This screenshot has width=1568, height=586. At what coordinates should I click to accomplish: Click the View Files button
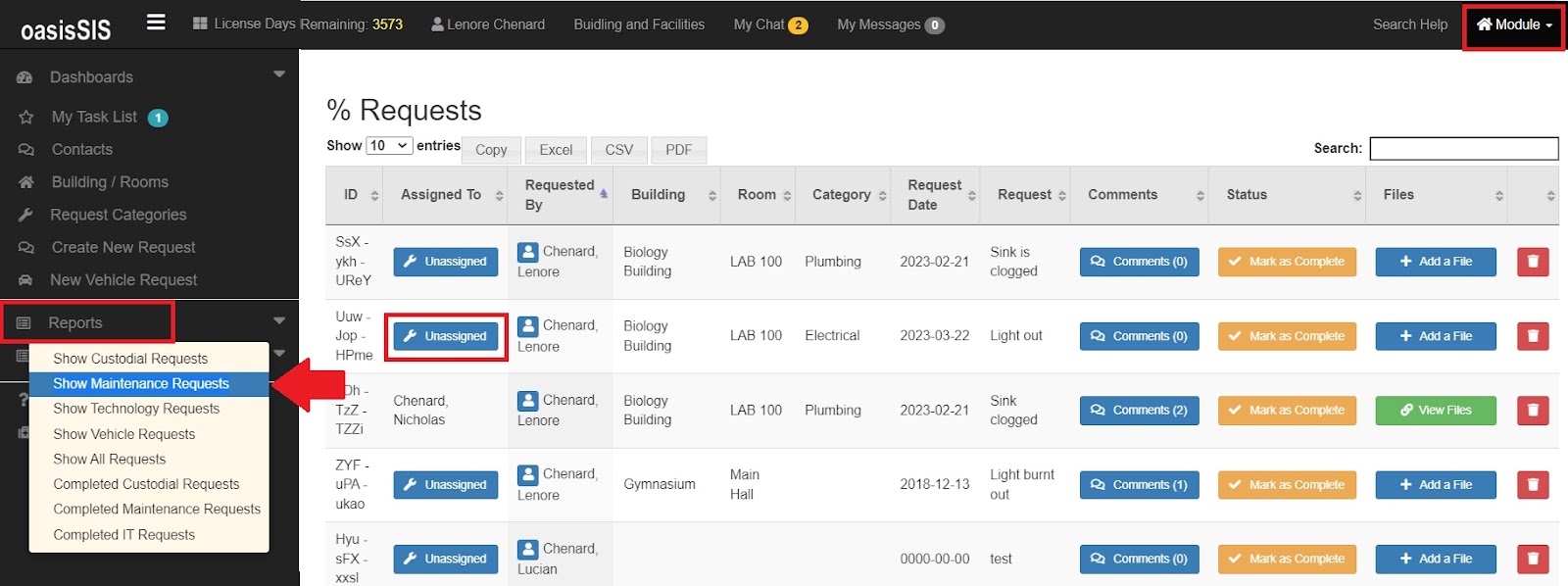click(1436, 411)
